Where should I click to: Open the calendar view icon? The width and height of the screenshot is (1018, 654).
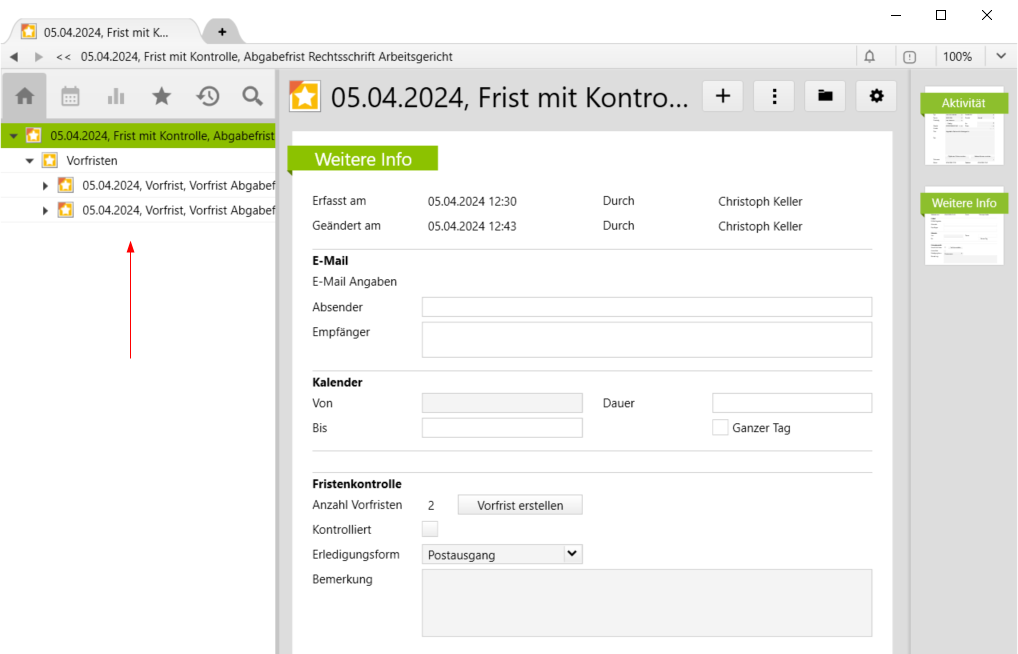click(x=70, y=96)
